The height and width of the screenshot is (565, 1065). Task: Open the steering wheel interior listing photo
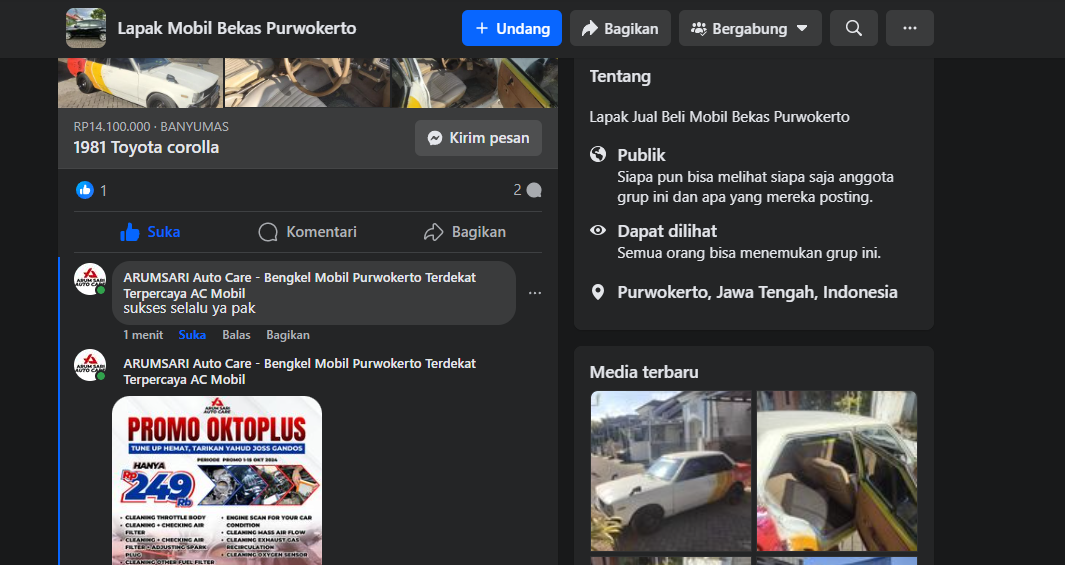tap(308, 83)
